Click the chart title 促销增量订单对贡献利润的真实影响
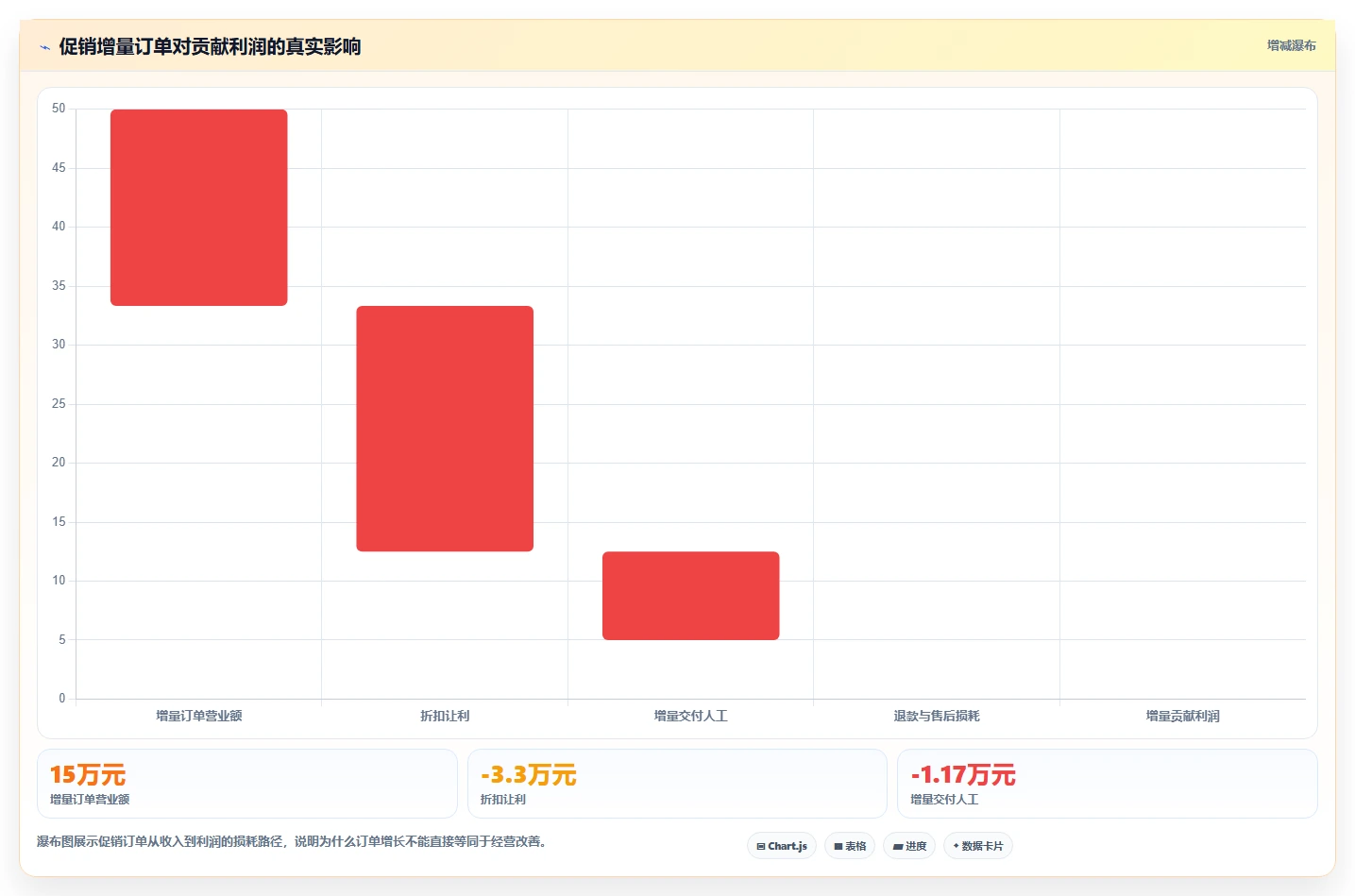 (x=210, y=46)
